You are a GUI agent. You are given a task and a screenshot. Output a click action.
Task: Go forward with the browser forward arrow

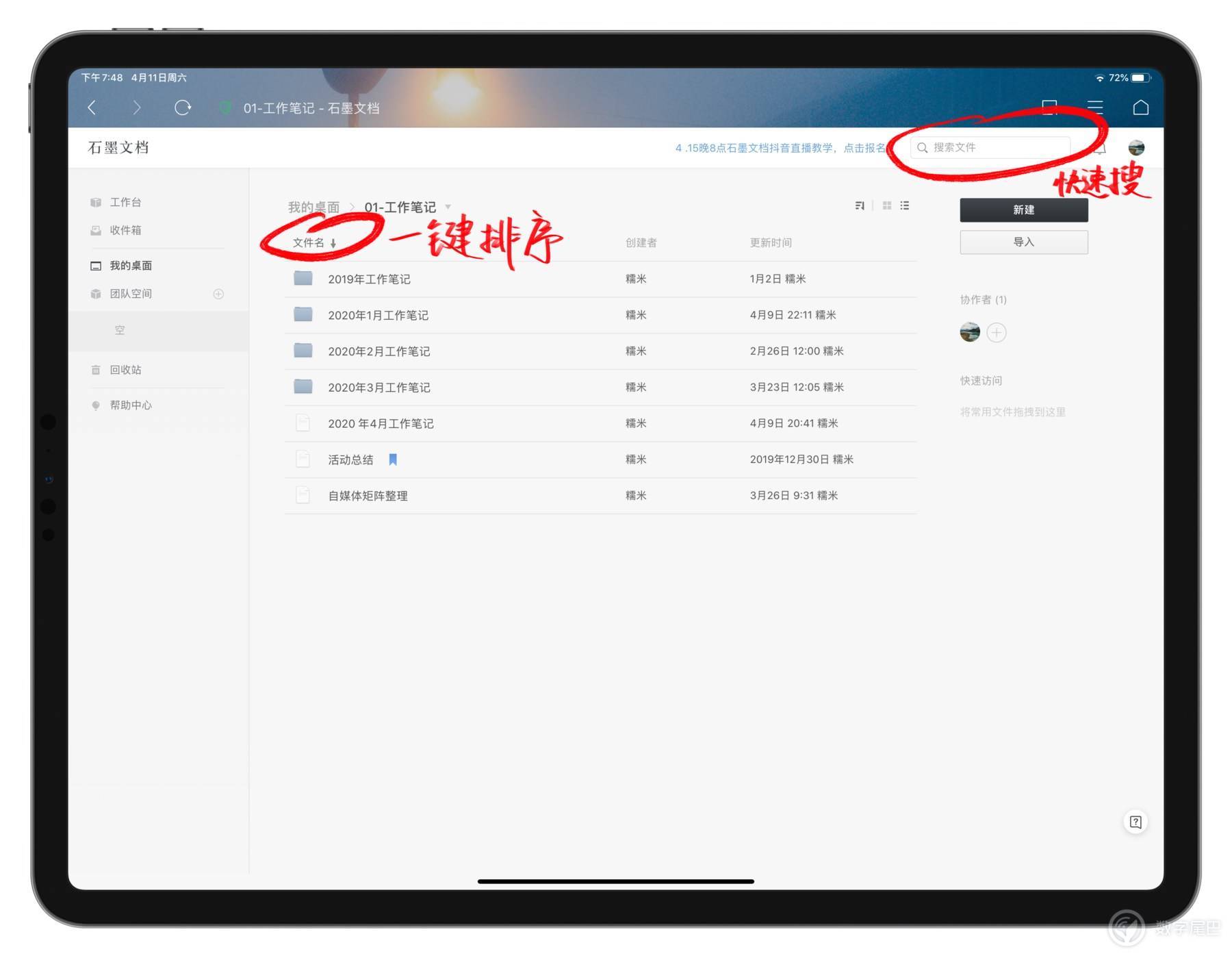137,108
